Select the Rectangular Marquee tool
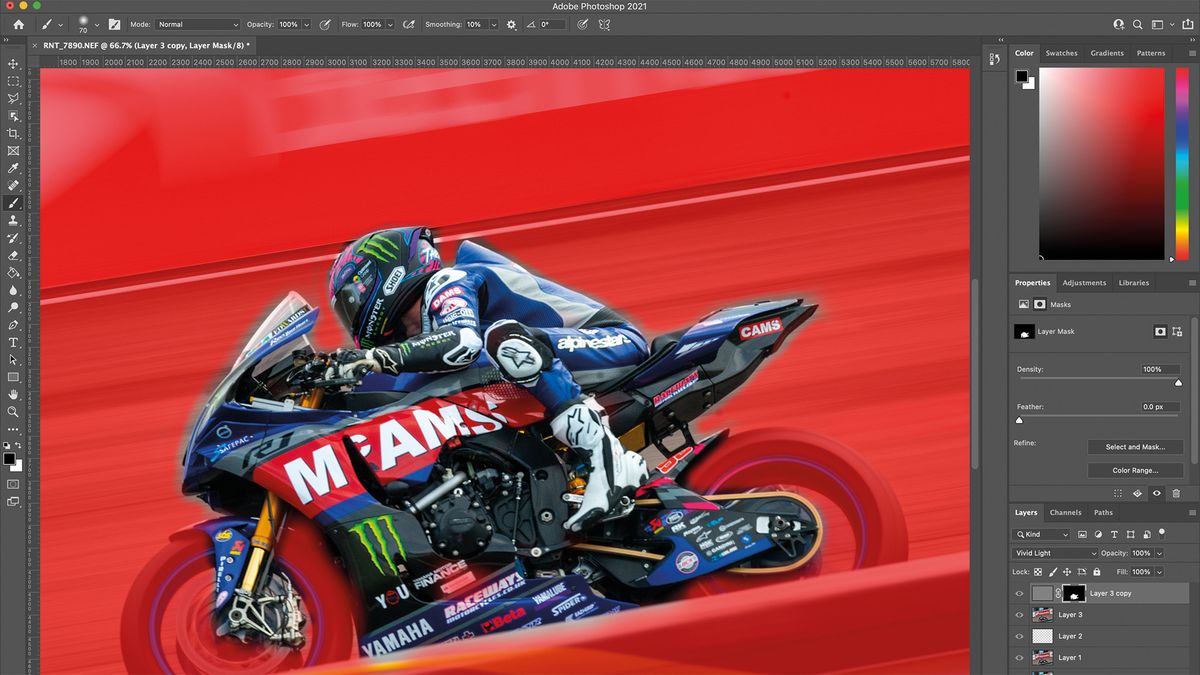The height and width of the screenshot is (675, 1200). (13, 81)
